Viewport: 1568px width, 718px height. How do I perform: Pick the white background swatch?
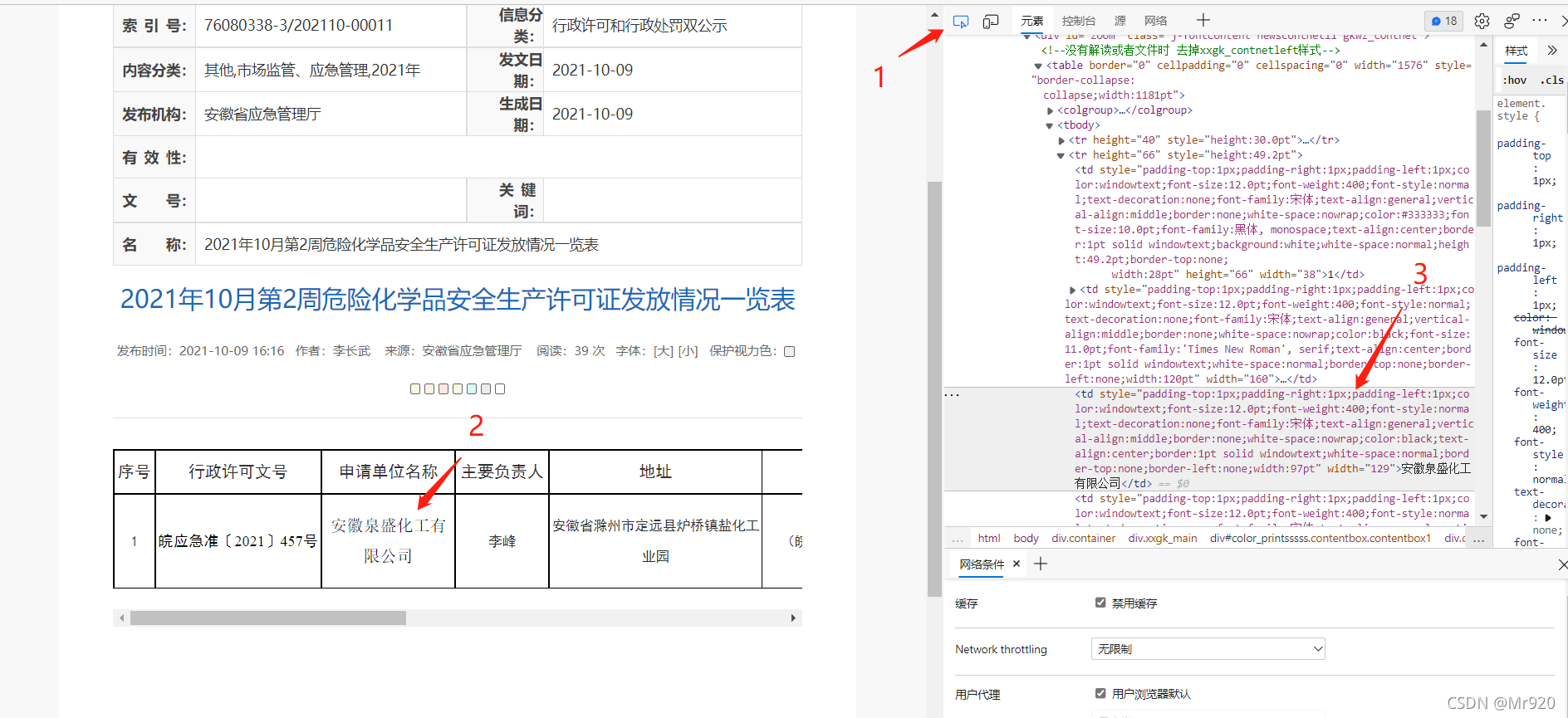pyautogui.click(x=500, y=388)
